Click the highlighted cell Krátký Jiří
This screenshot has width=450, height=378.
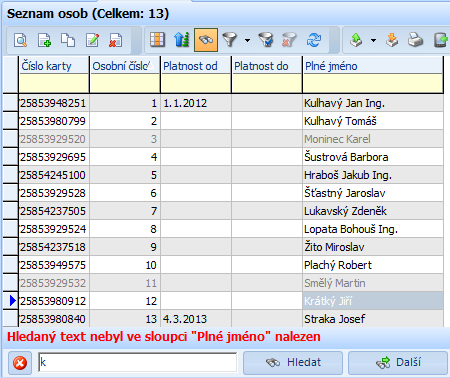tap(373, 301)
